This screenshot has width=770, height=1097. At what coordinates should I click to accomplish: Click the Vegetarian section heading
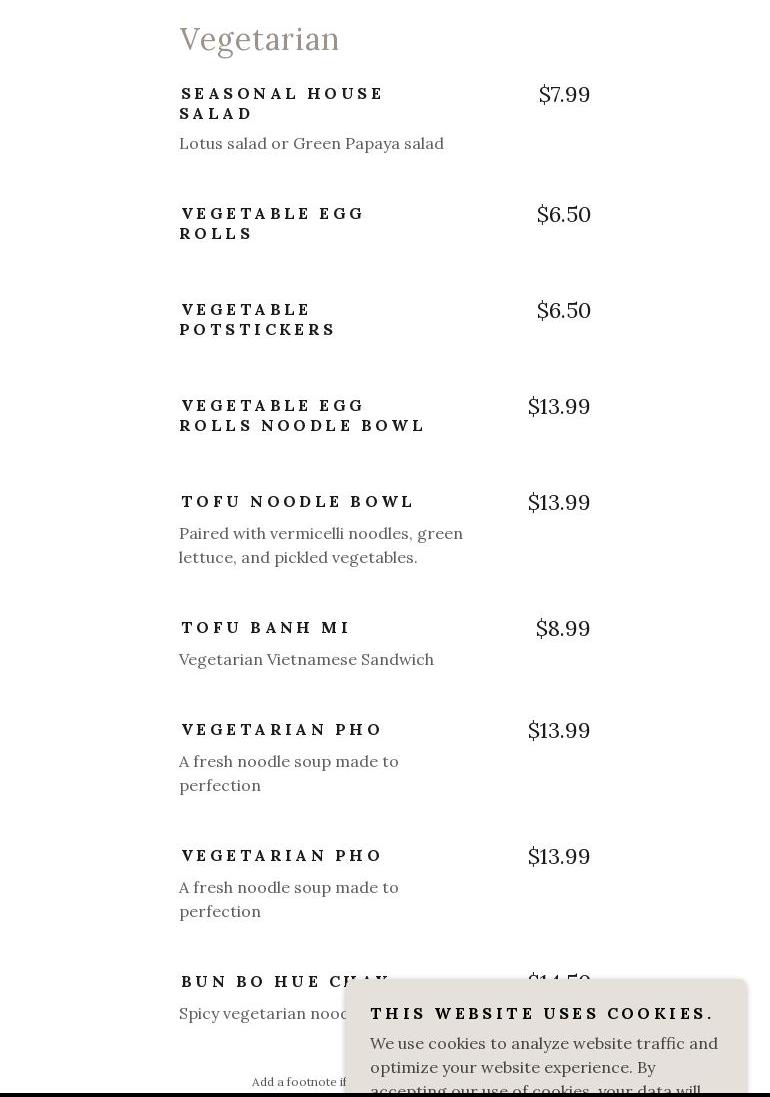click(259, 39)
